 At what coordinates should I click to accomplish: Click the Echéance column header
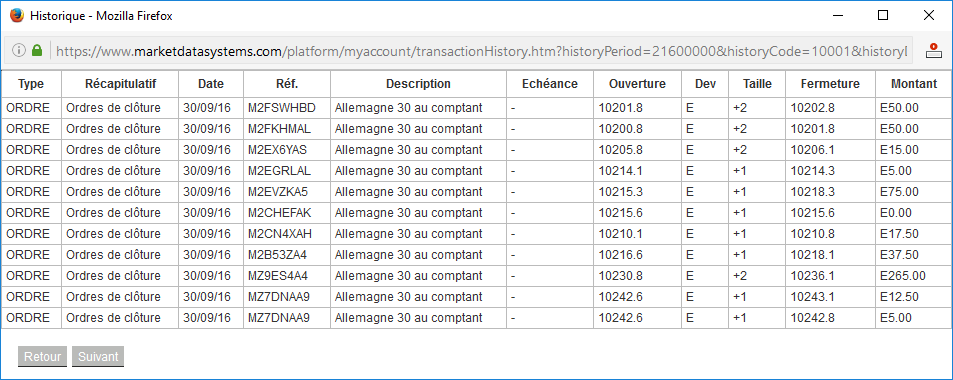550,84
